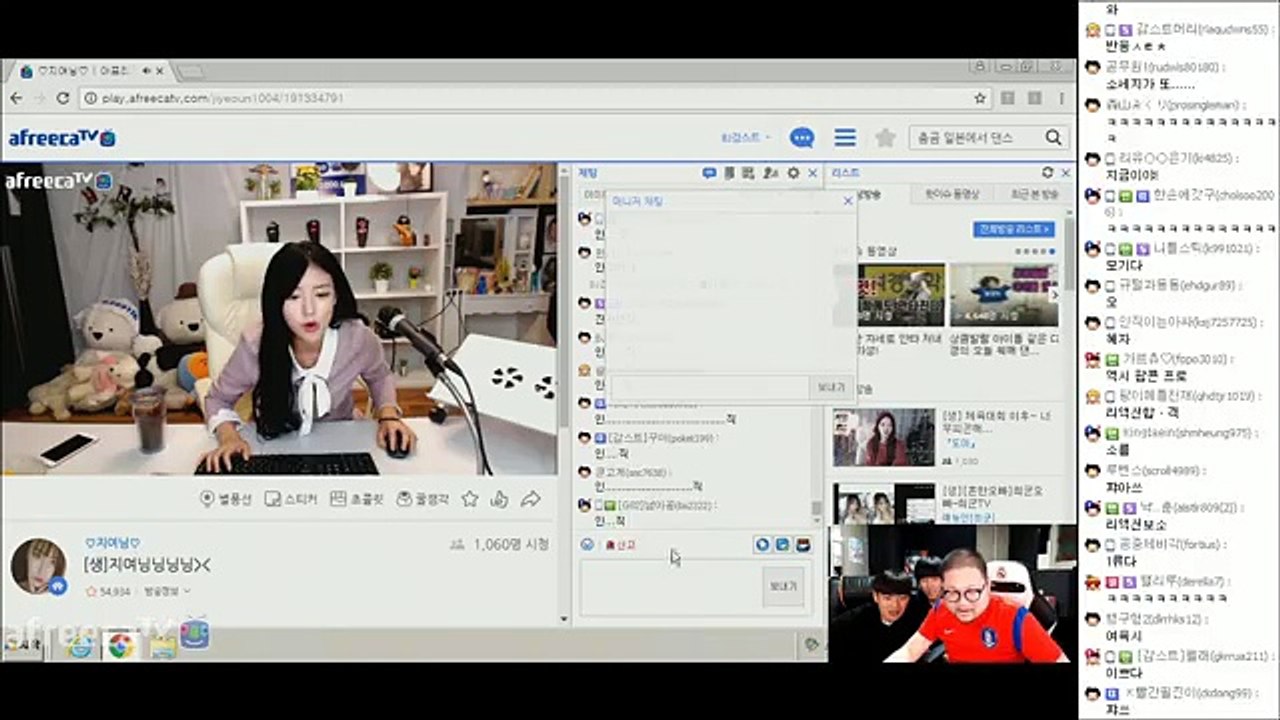1280x720 pixels.
Task: Click the 전체방송 리스트 button
Action: (1014, 229)
